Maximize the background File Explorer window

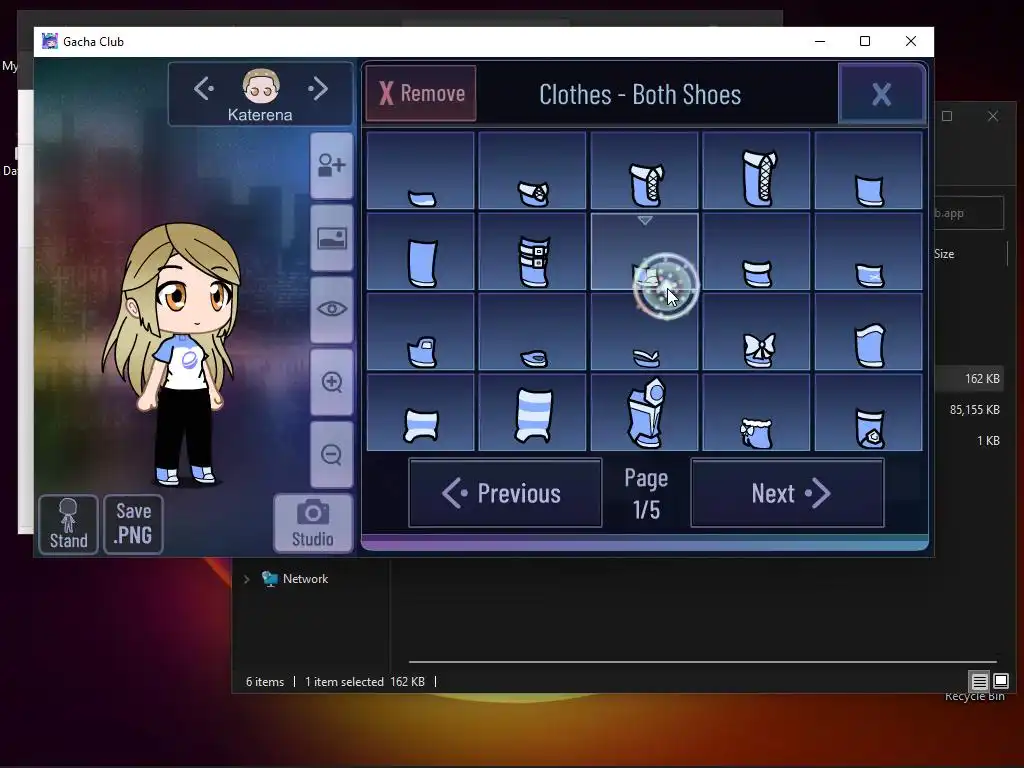(x=947, y=116)
